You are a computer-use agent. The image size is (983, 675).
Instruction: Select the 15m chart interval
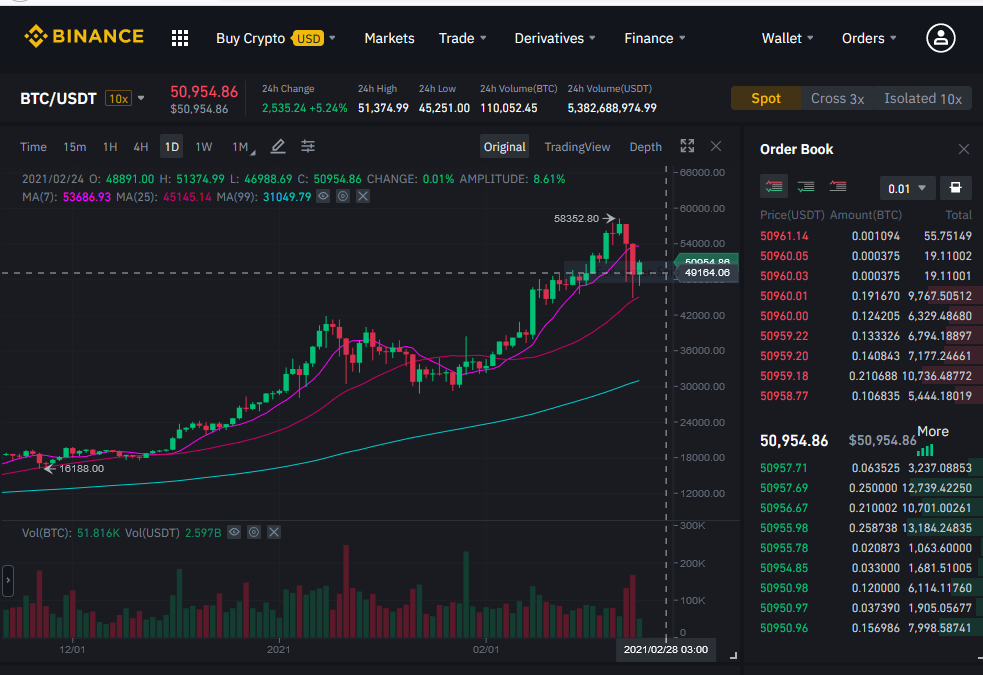point(75,147)
